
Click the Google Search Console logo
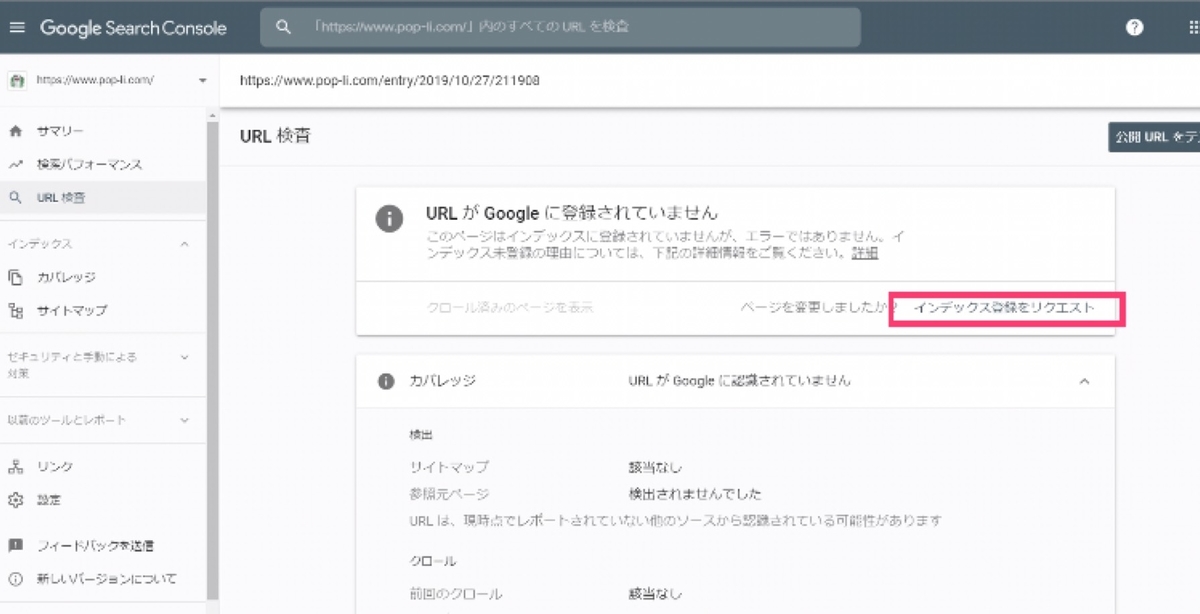tap(133, 28)
